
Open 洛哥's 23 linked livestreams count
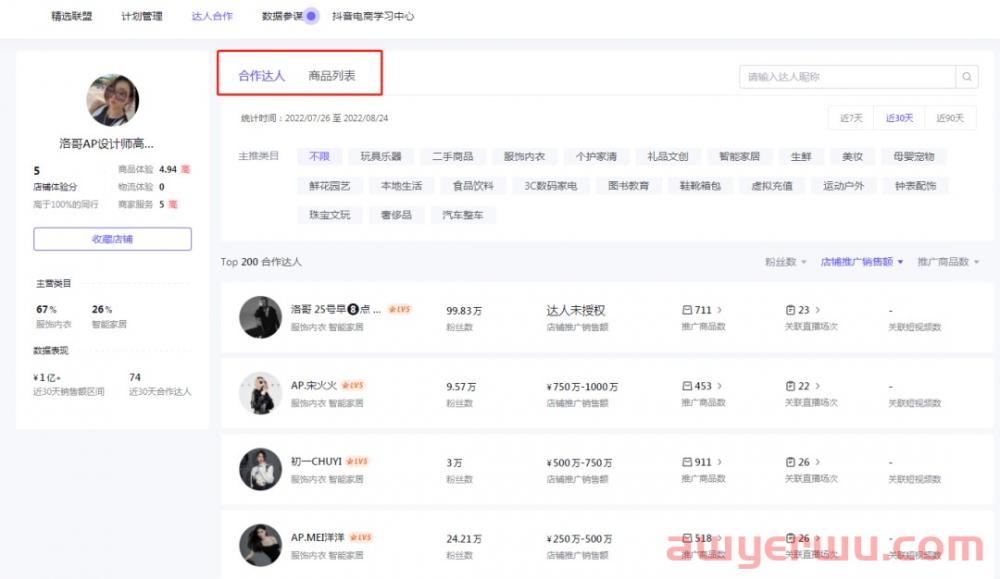click(802, 310)
